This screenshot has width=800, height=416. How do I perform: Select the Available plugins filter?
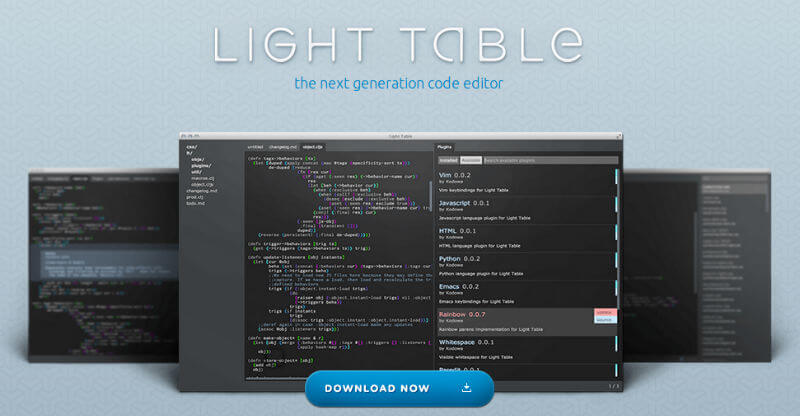click(x=471, y=159)
